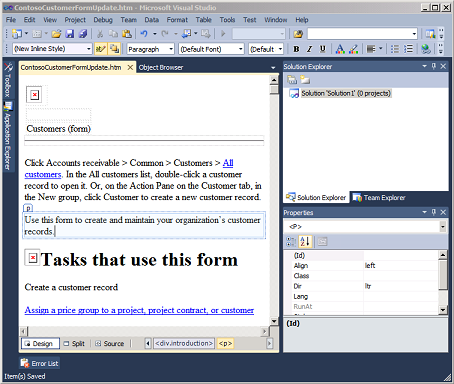
Task: Click the Find in Files icon
Action: [x=298, y=34]
